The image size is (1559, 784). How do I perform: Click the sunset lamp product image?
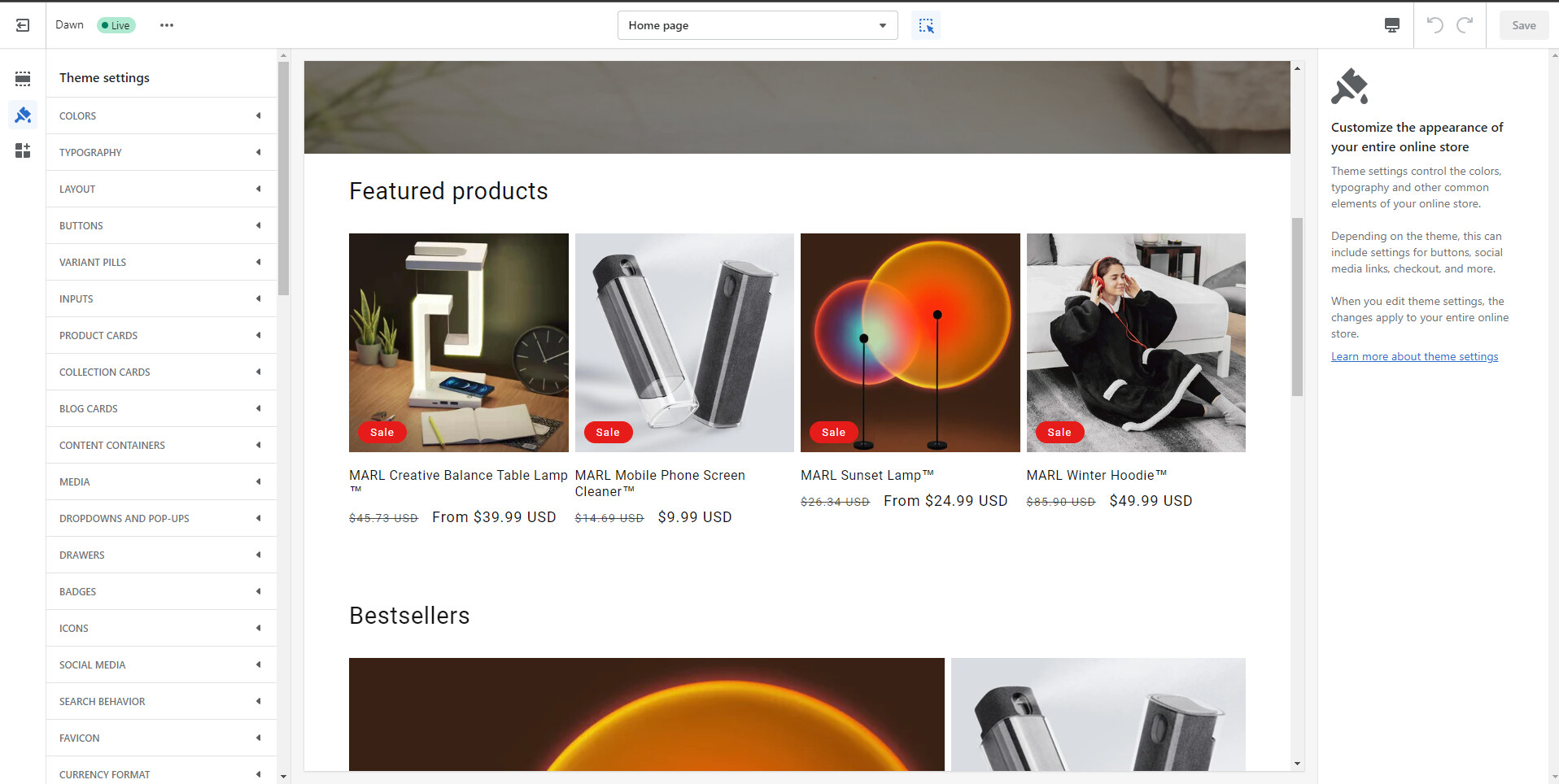(911, 342)
